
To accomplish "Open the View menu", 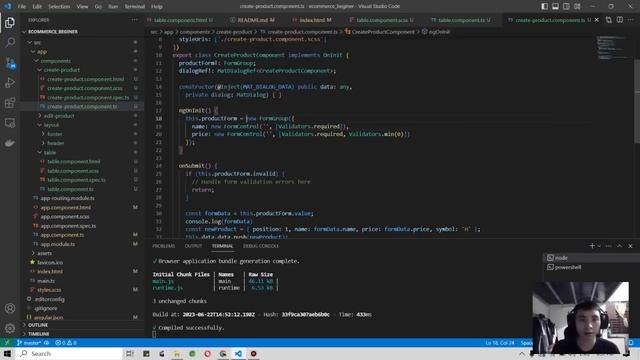I will (x=82, y=7).
